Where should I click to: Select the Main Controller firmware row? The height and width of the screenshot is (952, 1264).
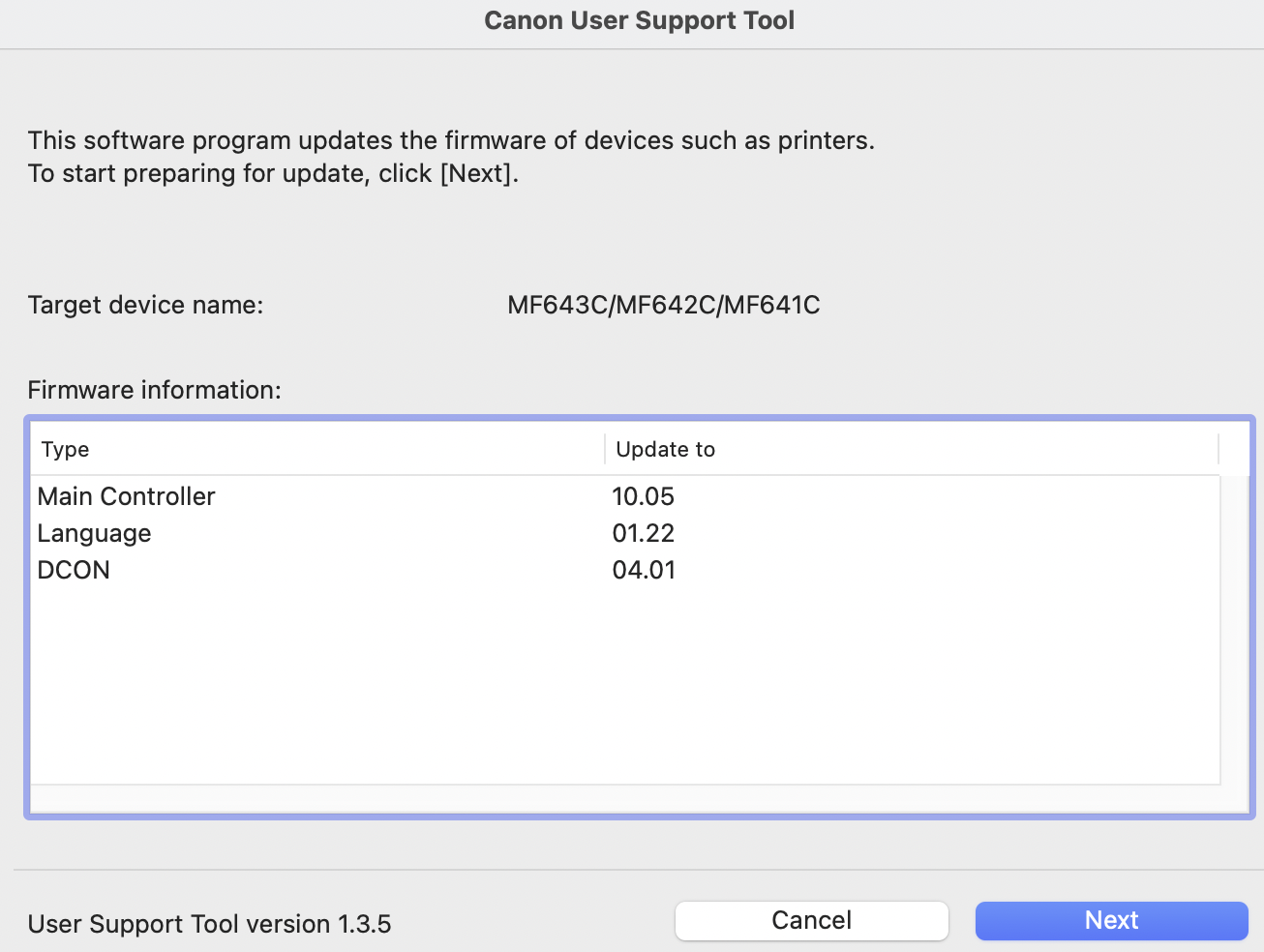[x=127, y=496]
